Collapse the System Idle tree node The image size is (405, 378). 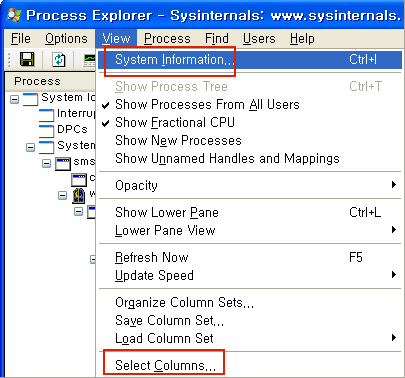(x=14, y=99)
